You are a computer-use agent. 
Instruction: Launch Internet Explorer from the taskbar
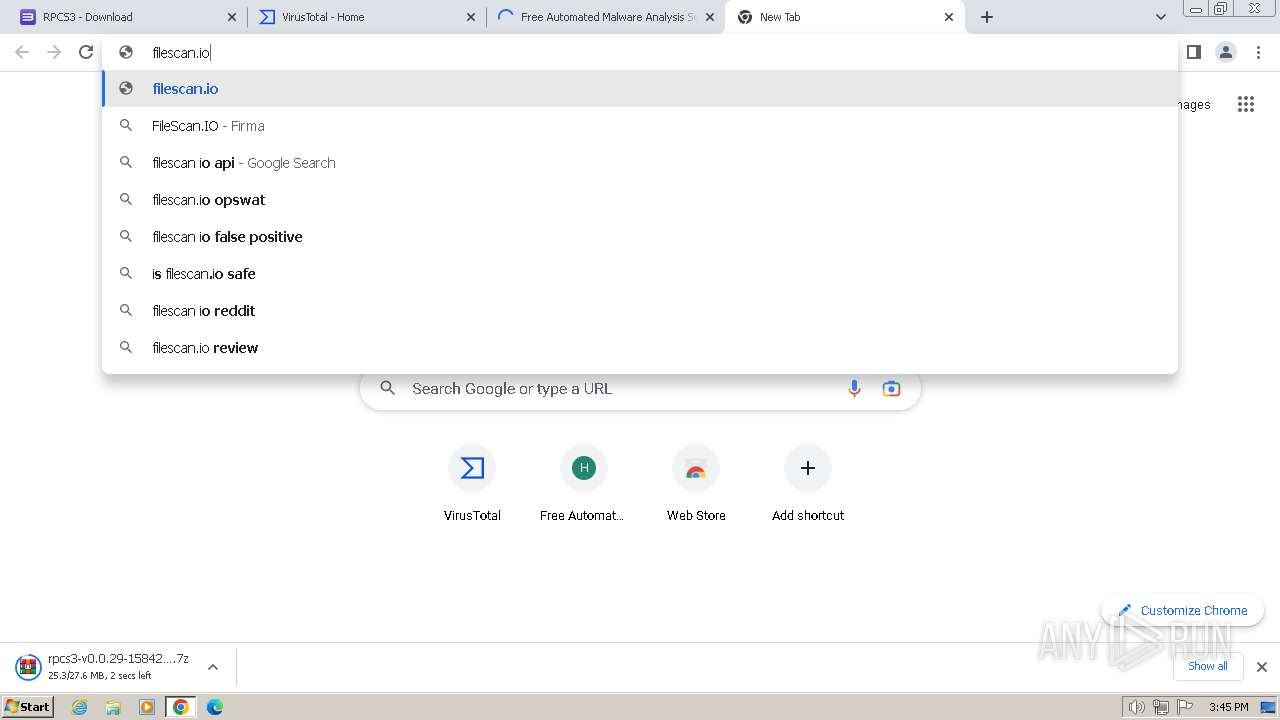(x=79, y=707)
